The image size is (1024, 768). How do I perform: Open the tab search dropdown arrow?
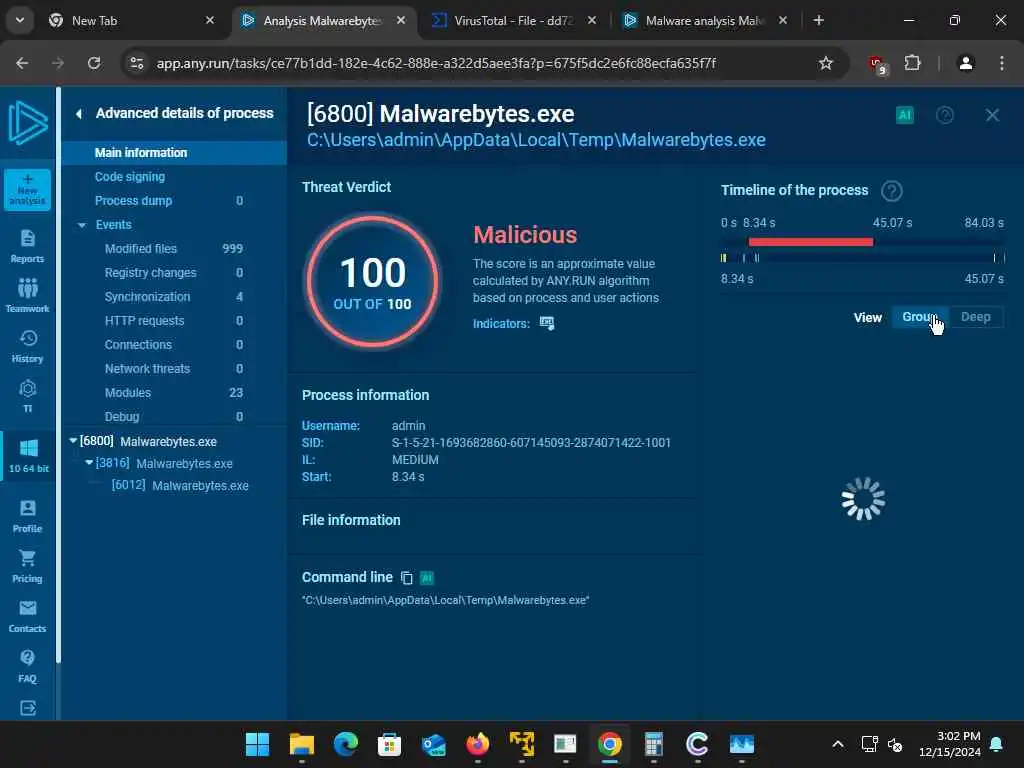(x=20, y=20)
